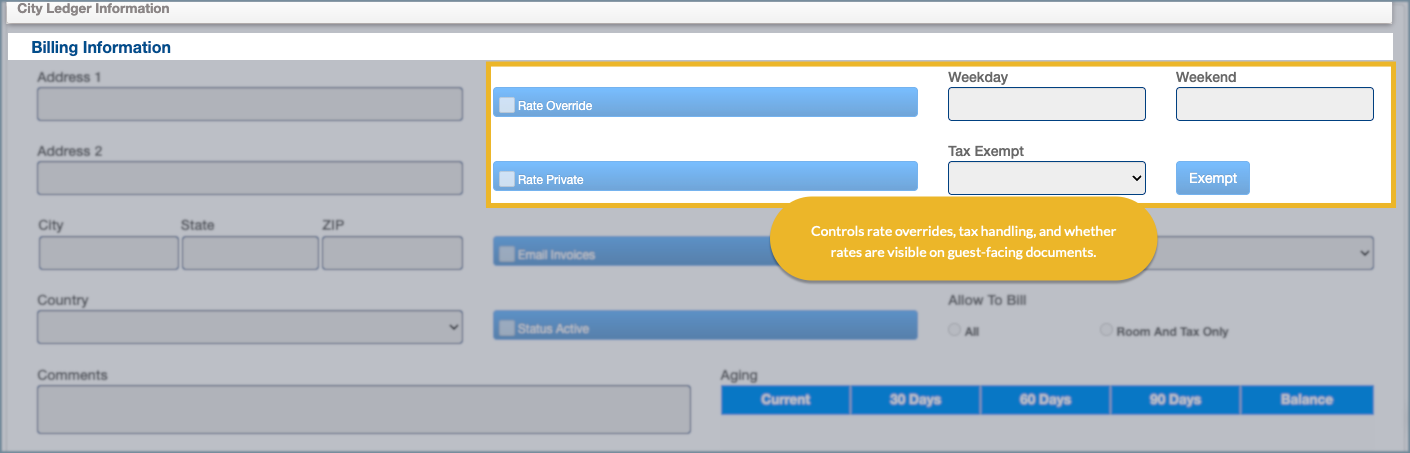Open the Tax Exempt dropdown
This screenshot has height=453, width=1410.
point(1046,178)
